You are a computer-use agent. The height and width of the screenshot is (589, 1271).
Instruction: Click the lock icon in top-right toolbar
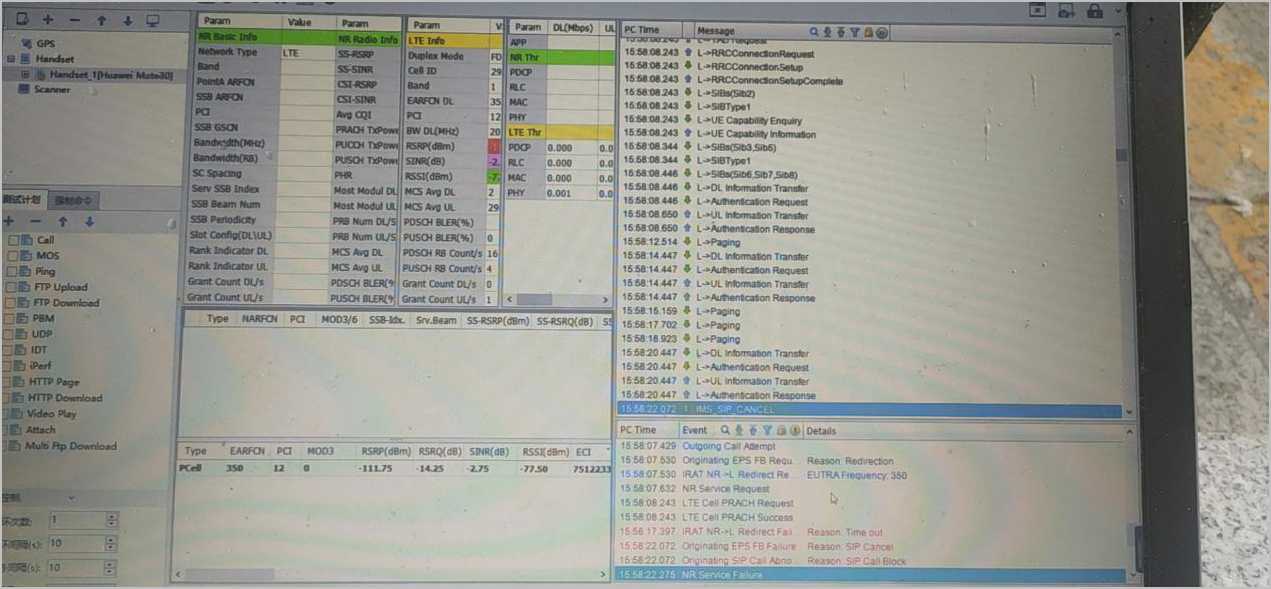pos(1094,11)
